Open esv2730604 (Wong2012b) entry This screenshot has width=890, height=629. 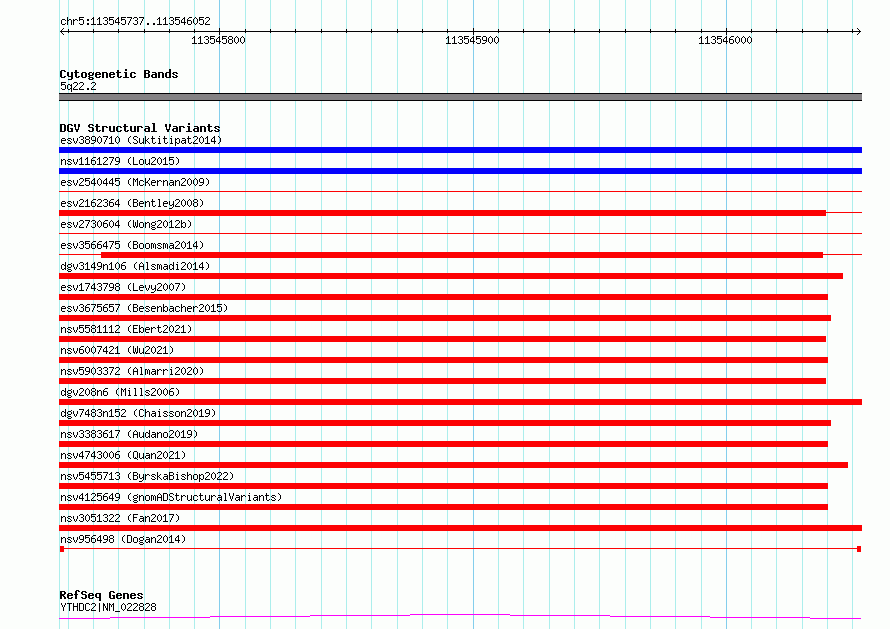tap(126, 224)
